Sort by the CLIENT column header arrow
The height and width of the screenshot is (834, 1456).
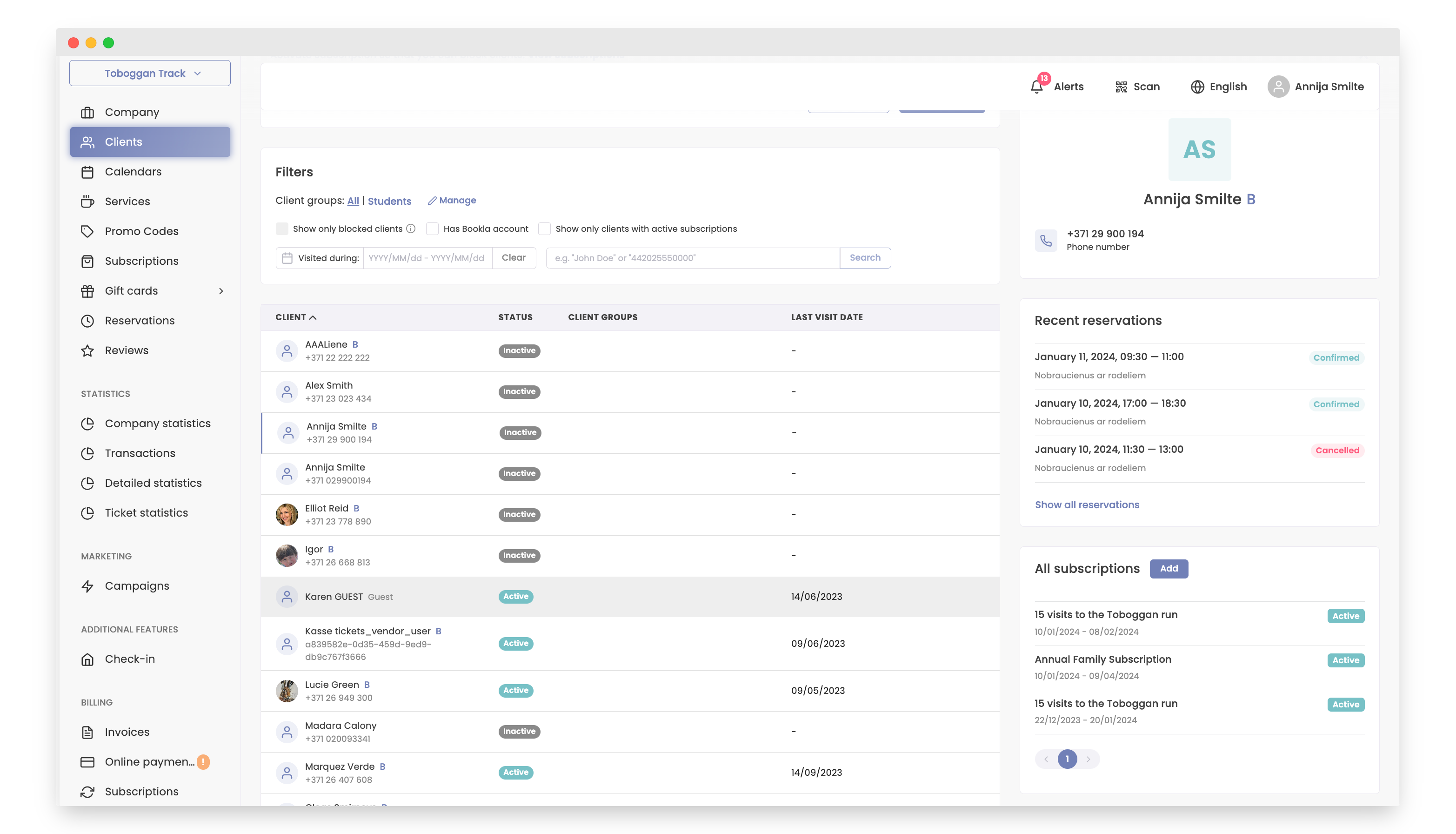pyautogui.click(x=313, y=317)
